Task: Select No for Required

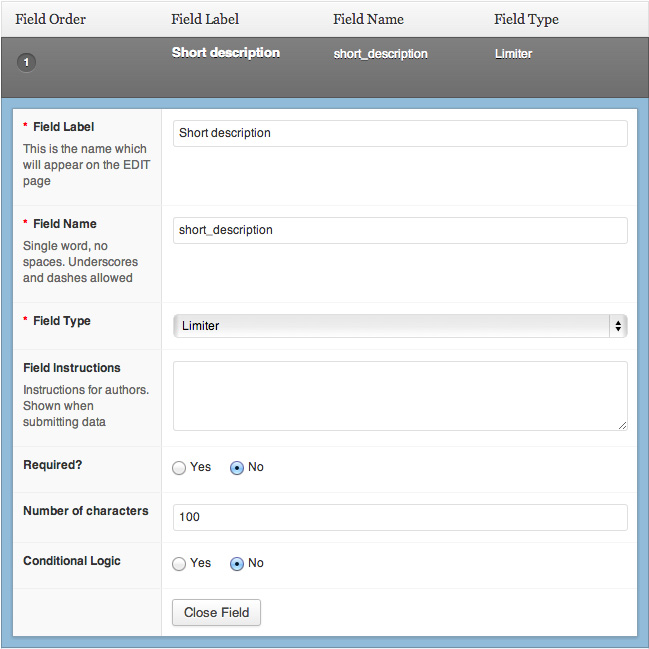Action: tap(237, 468)
